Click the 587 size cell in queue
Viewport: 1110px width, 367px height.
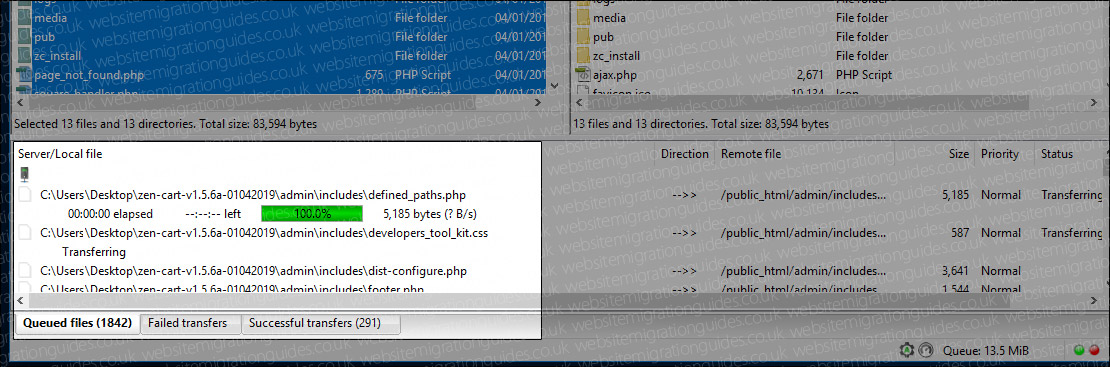click(960, 232)
